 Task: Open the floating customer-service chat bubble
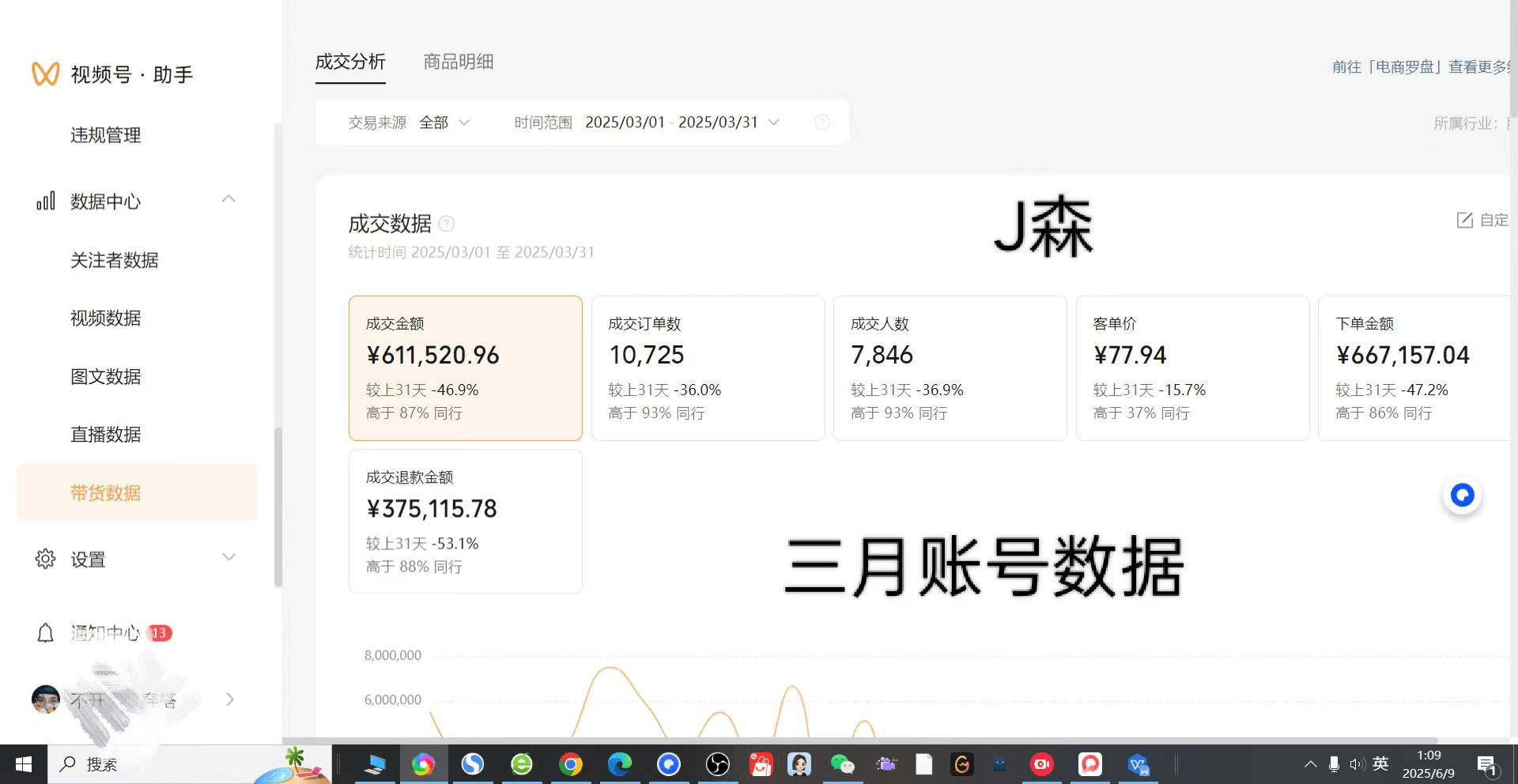coord(1462,495)
